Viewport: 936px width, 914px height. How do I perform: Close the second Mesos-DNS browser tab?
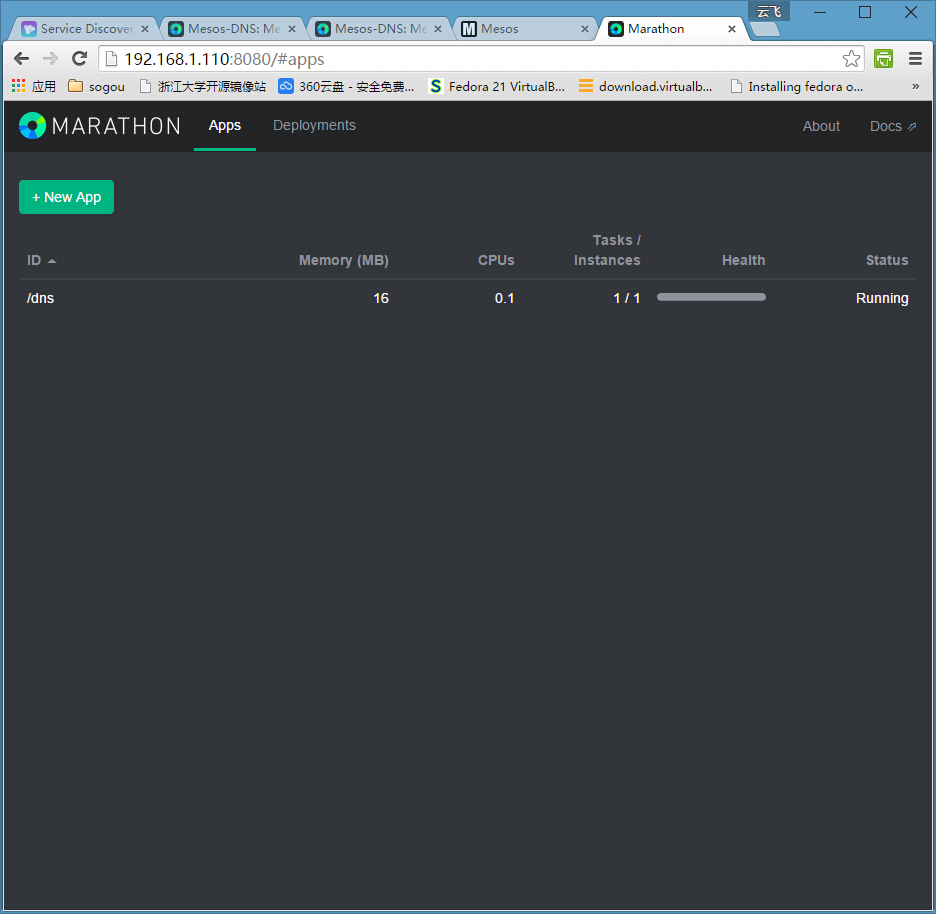click(438, 29)
